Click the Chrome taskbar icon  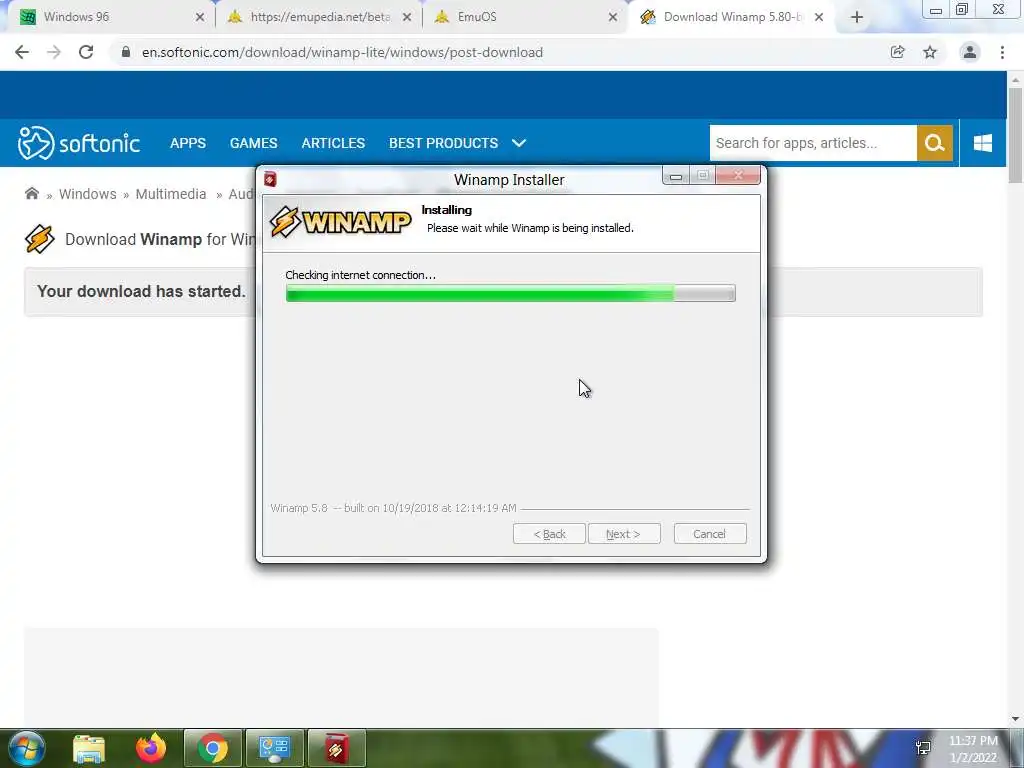point(213,748)
